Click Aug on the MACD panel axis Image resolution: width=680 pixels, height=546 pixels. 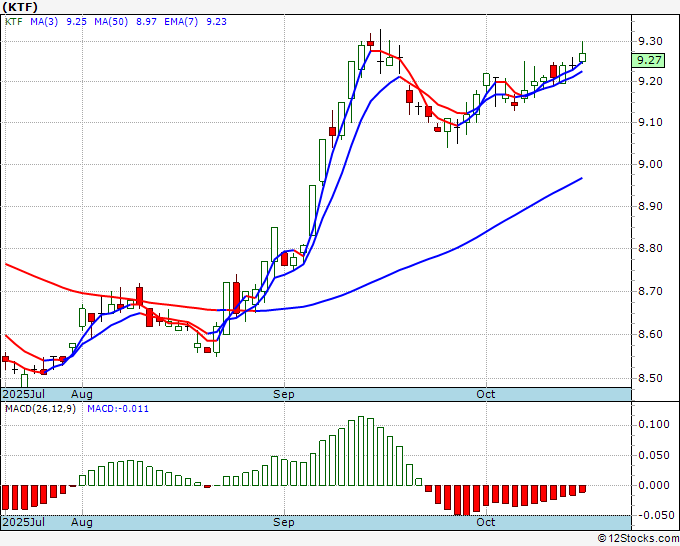pos(82,522)
